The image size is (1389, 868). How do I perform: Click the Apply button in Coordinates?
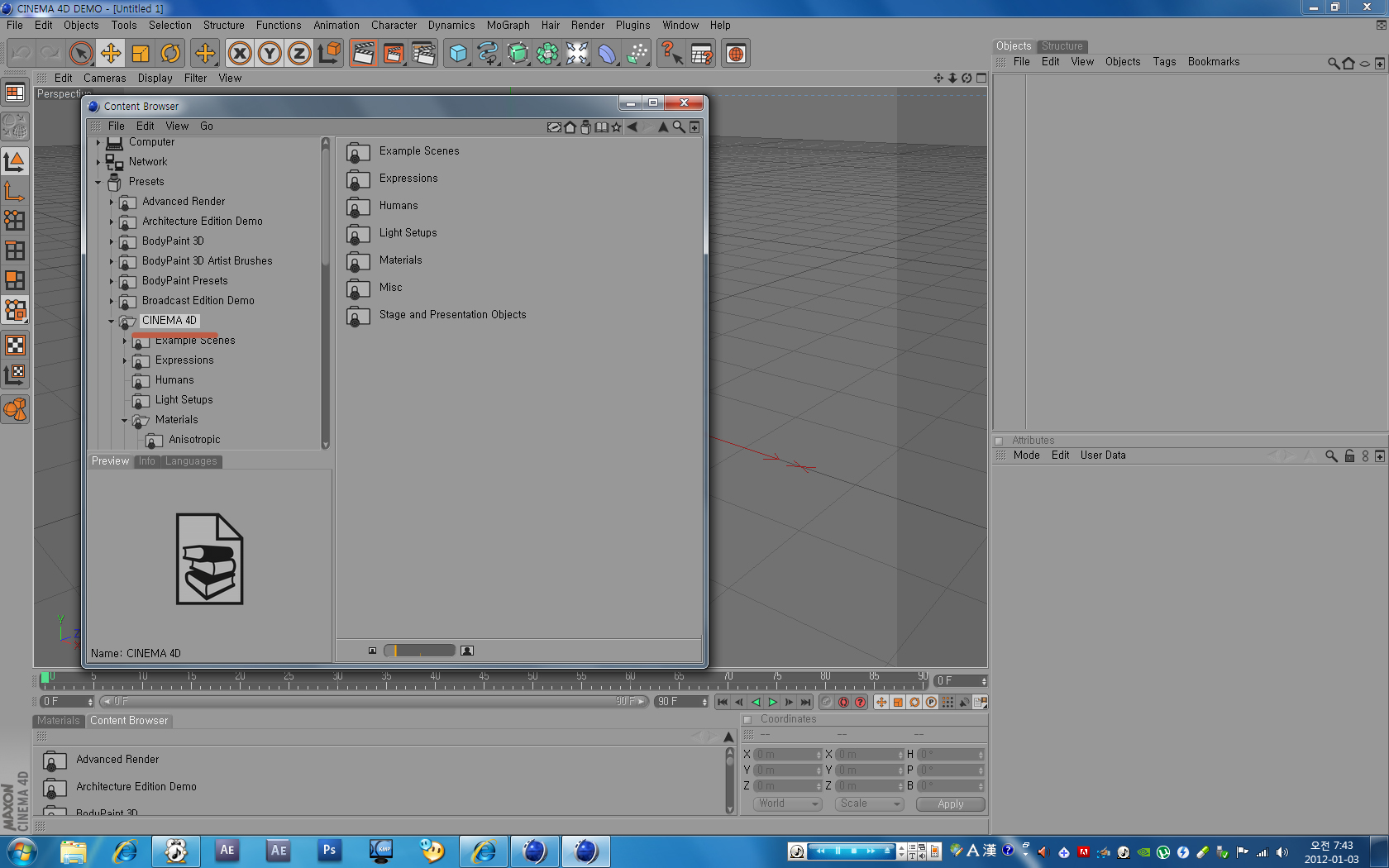coord(951,804)
